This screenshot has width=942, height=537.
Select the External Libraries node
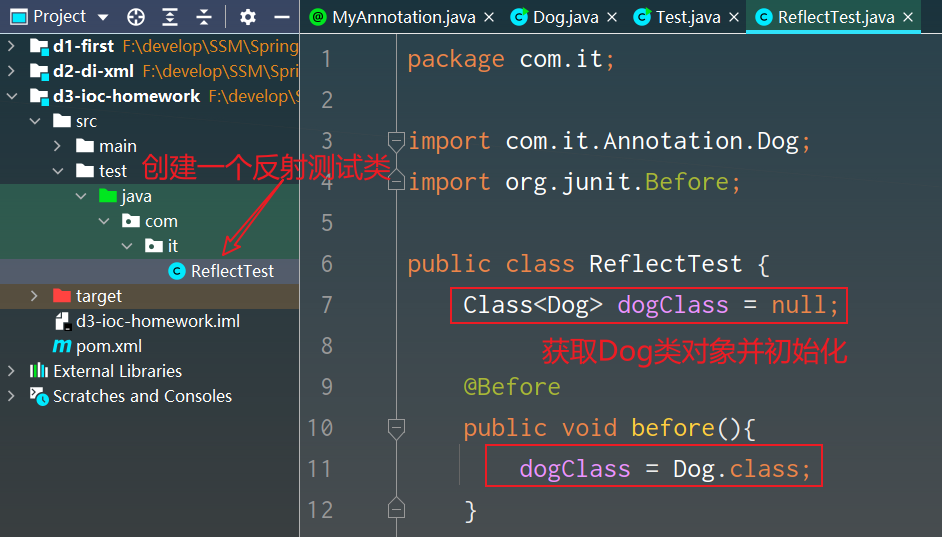150,371
